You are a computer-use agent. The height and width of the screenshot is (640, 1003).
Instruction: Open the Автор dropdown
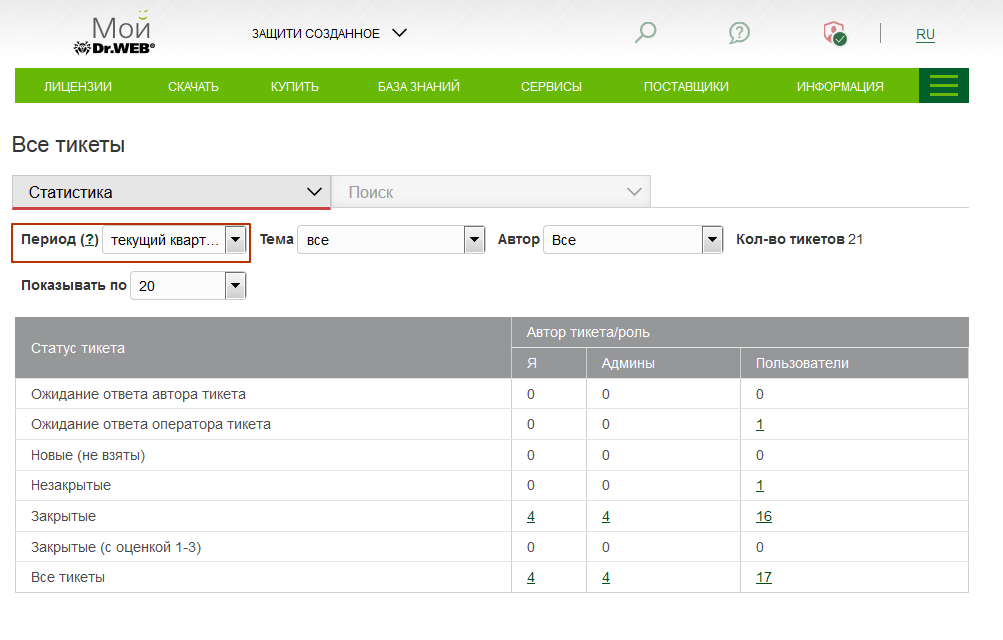point(633,240)
